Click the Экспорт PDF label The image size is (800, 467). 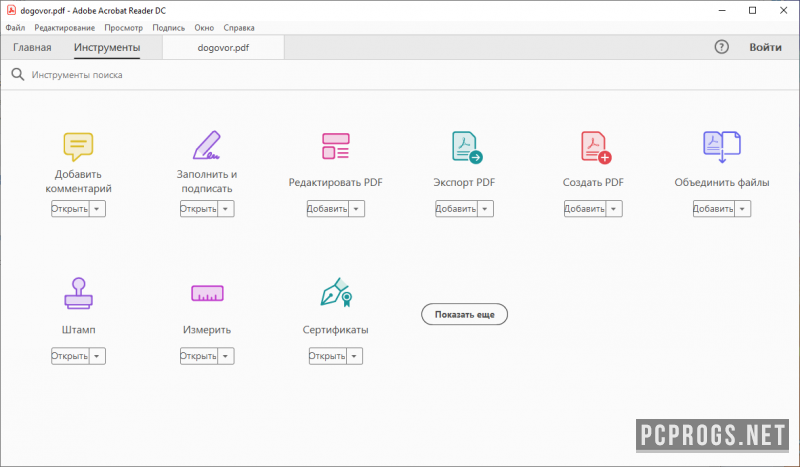point(464,182)
